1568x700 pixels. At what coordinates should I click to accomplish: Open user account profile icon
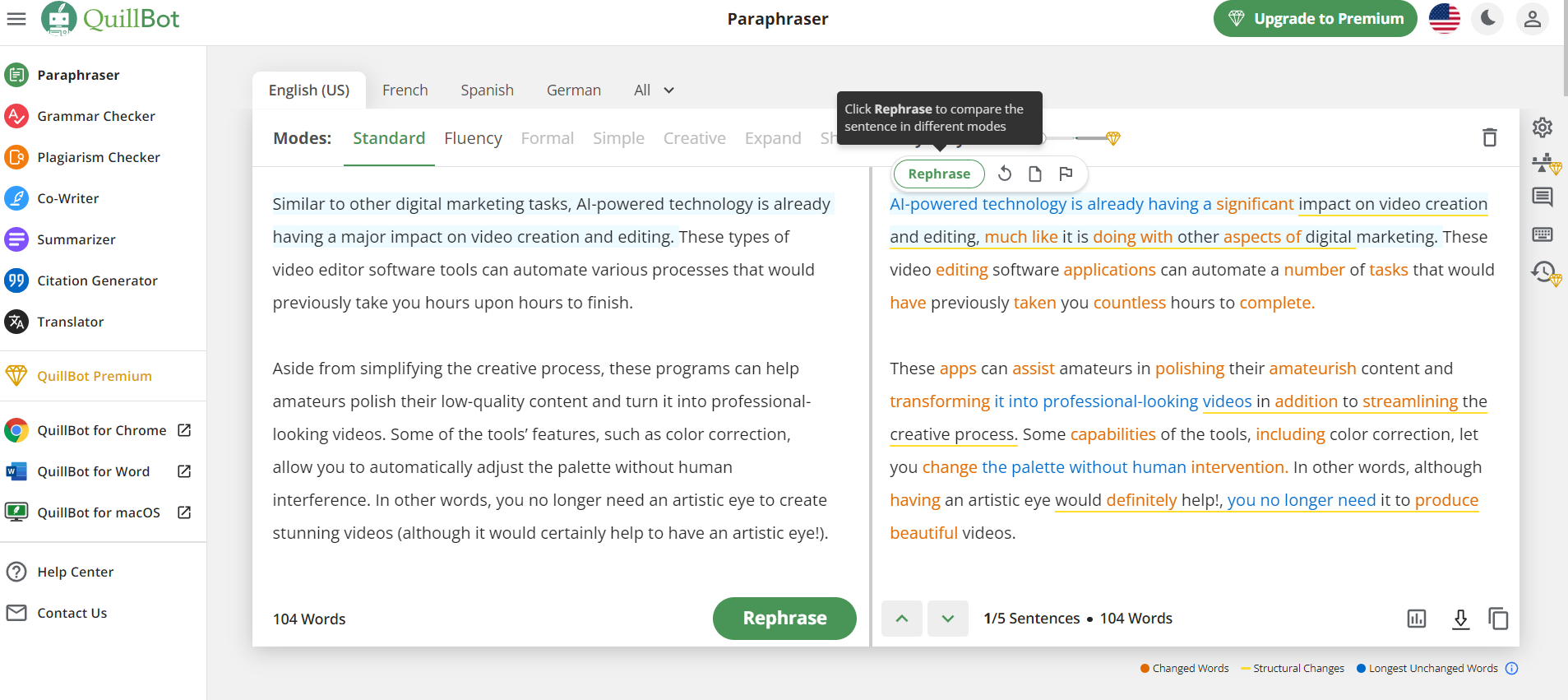click(1532, 18)
